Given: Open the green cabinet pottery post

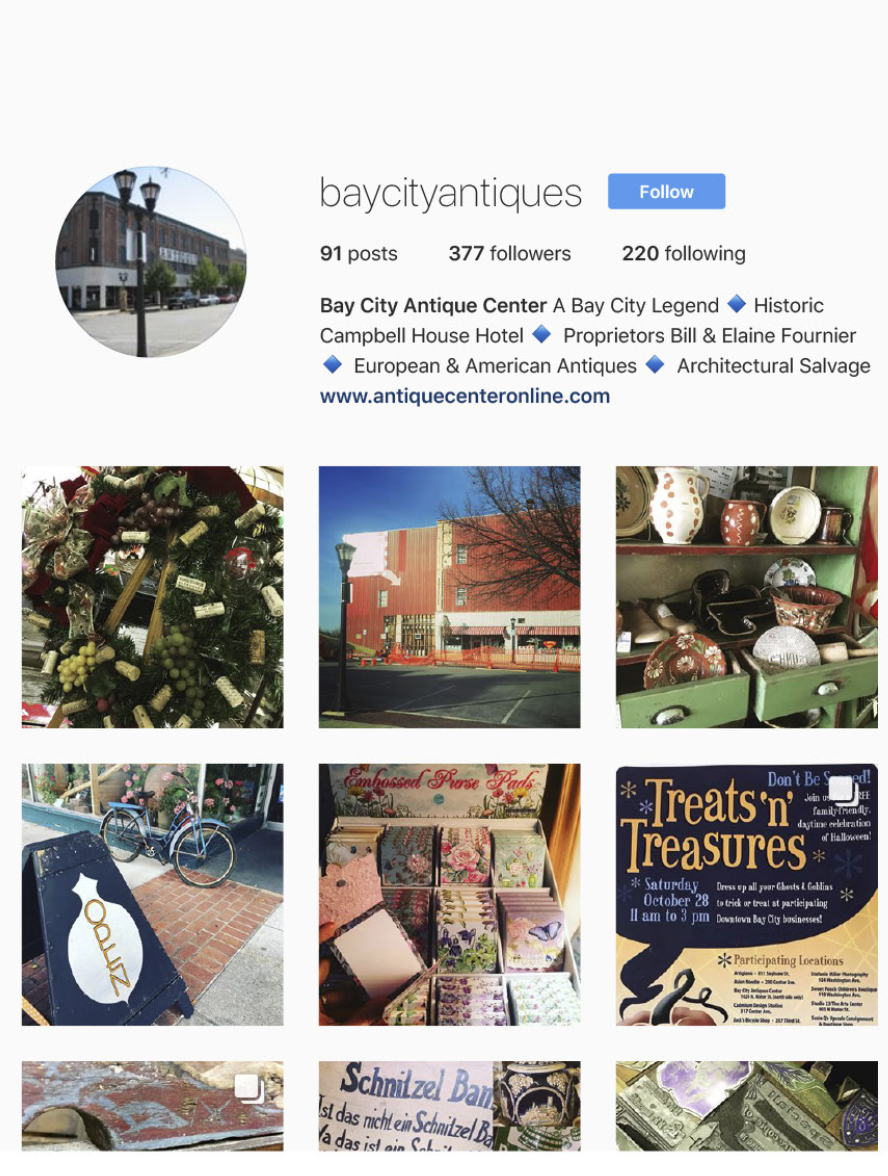Looking at the screenshot, I should (746, 597).
